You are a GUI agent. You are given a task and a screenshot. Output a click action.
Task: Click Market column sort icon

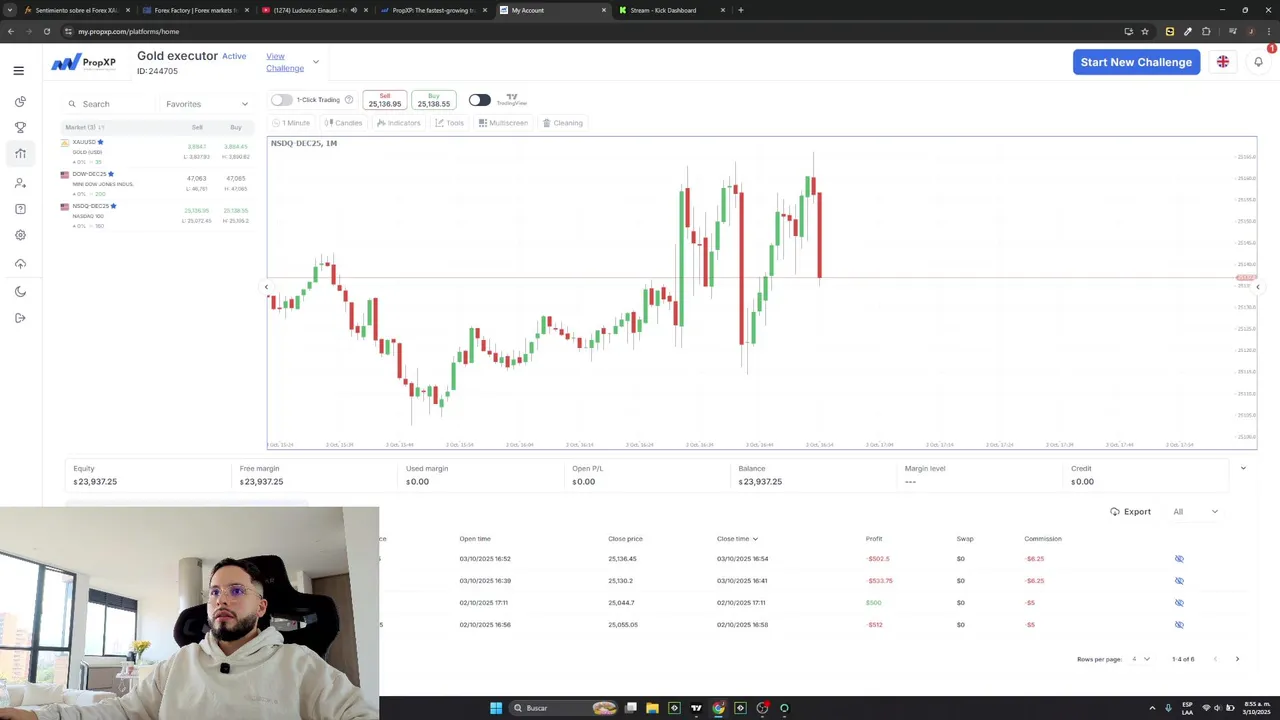click(101, 128)
